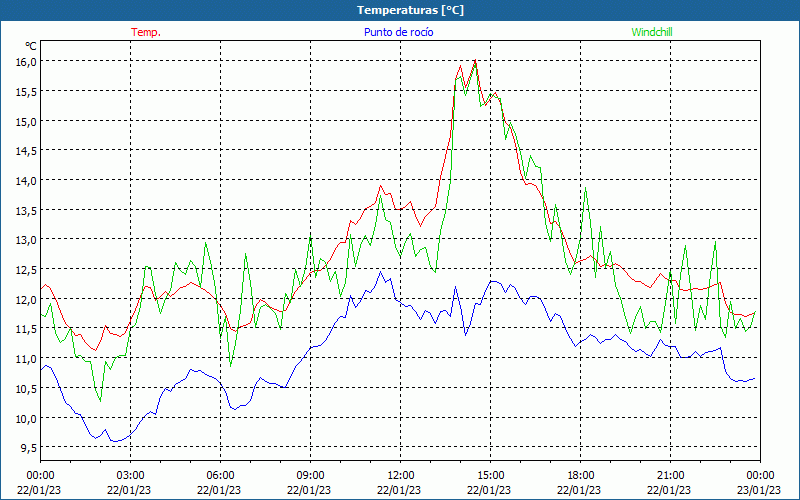
Task: Click the 16,0 y-axis value
Action: click(27, 62)
